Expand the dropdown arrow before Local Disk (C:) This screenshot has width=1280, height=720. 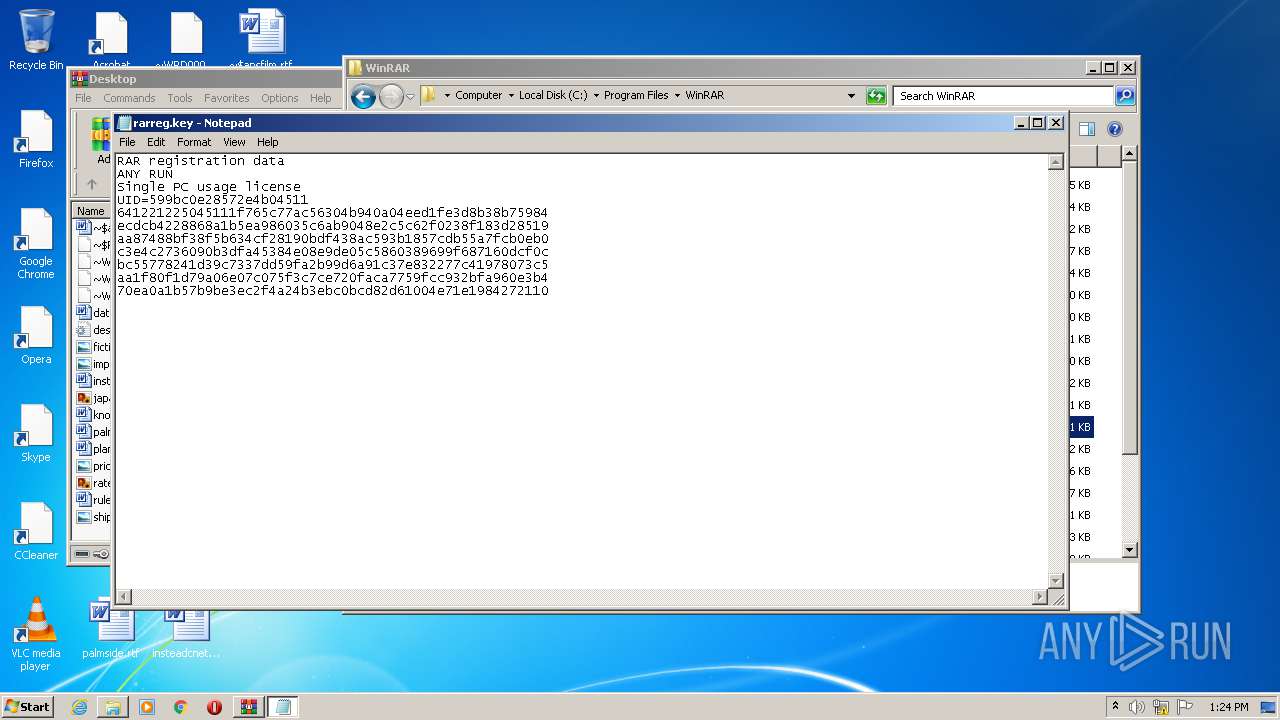click(x=510, y=96)
